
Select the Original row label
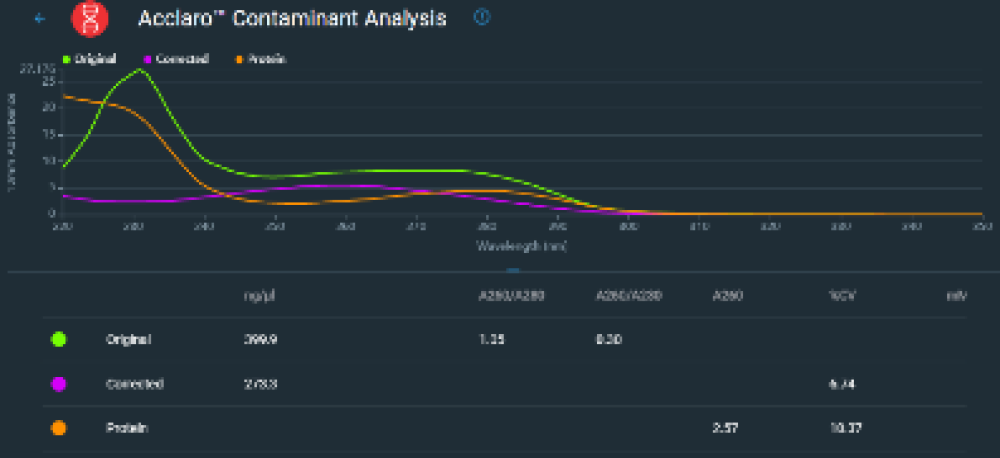point(128,339)
